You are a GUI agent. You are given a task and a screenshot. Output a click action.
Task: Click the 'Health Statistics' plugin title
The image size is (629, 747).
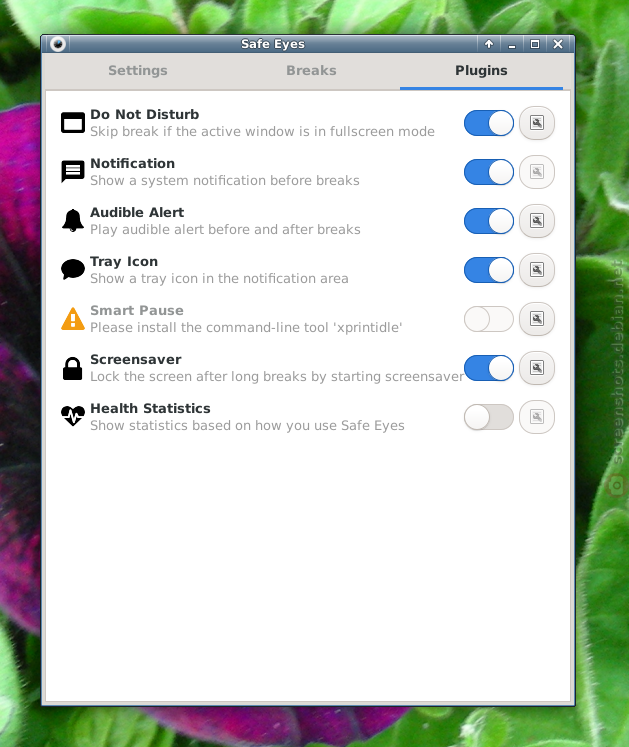tap(150, 409)
